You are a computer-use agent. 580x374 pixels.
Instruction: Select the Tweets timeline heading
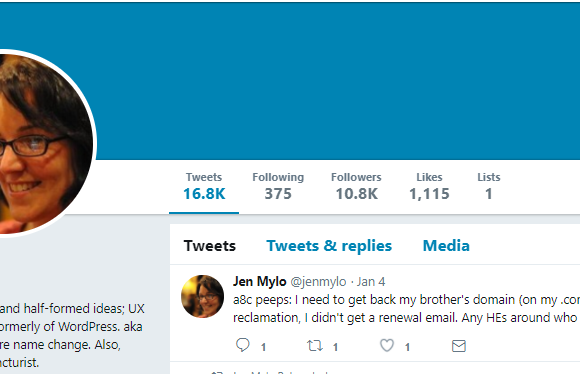click(x=210, y=246)
